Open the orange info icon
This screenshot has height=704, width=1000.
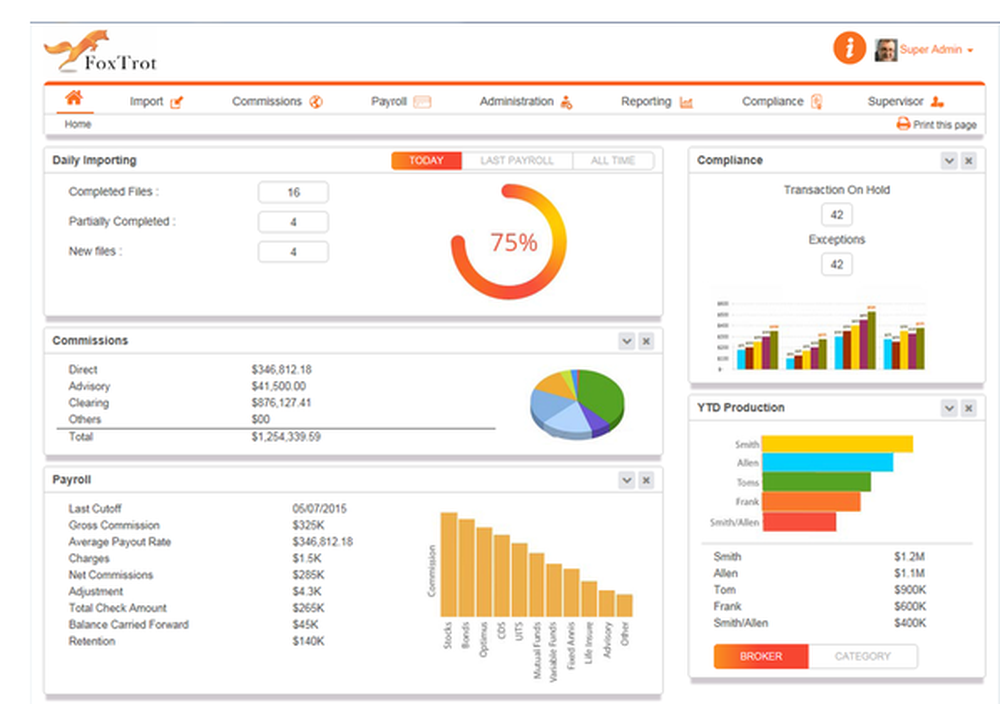click(x=849, y=48)
